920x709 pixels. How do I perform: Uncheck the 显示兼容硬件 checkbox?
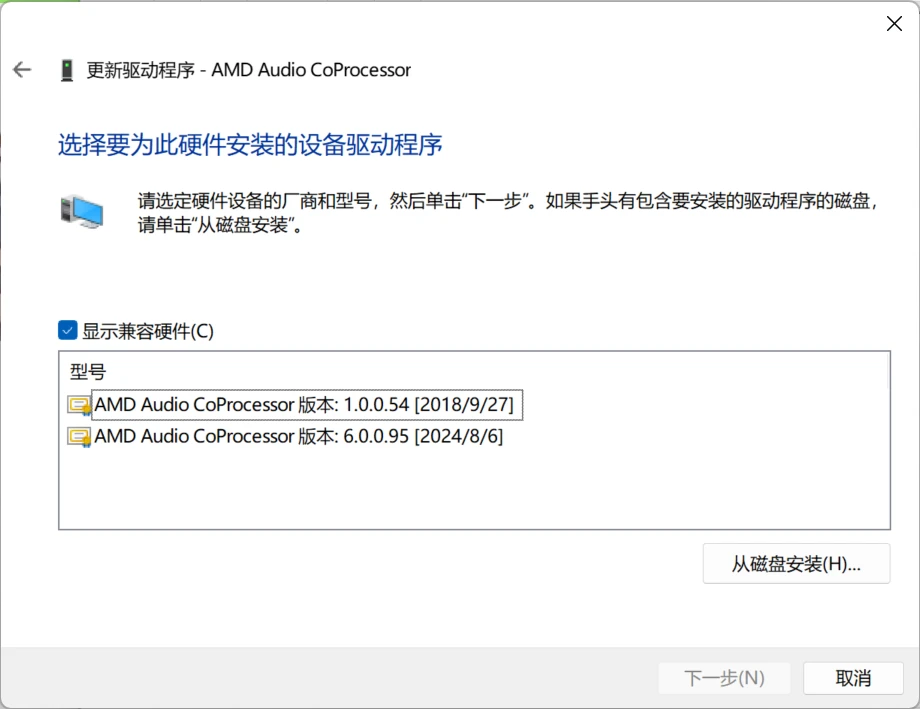(67, 330)
